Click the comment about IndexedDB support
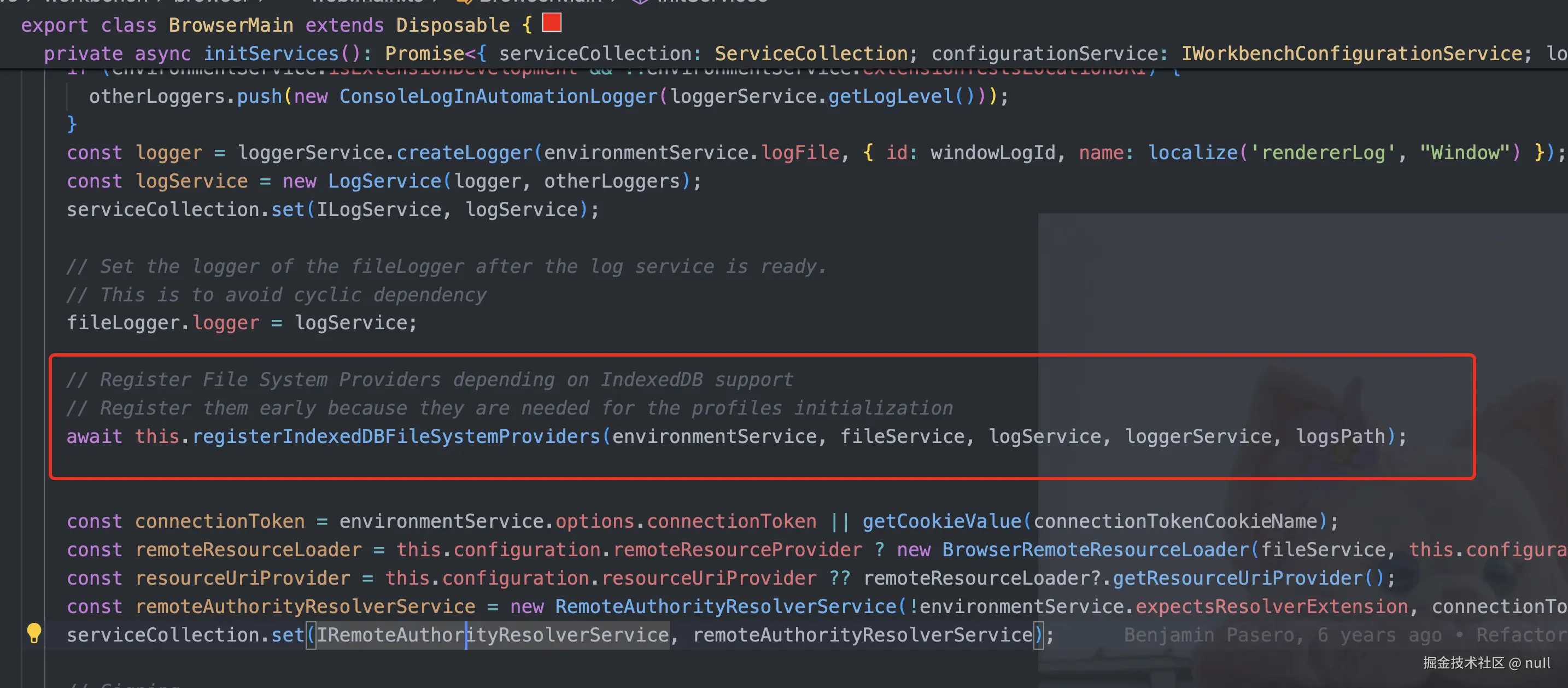 430,380
